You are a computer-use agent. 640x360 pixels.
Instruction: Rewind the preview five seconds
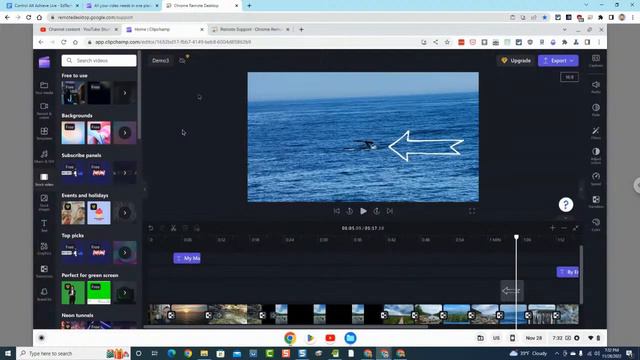click(x=349, y=211)
